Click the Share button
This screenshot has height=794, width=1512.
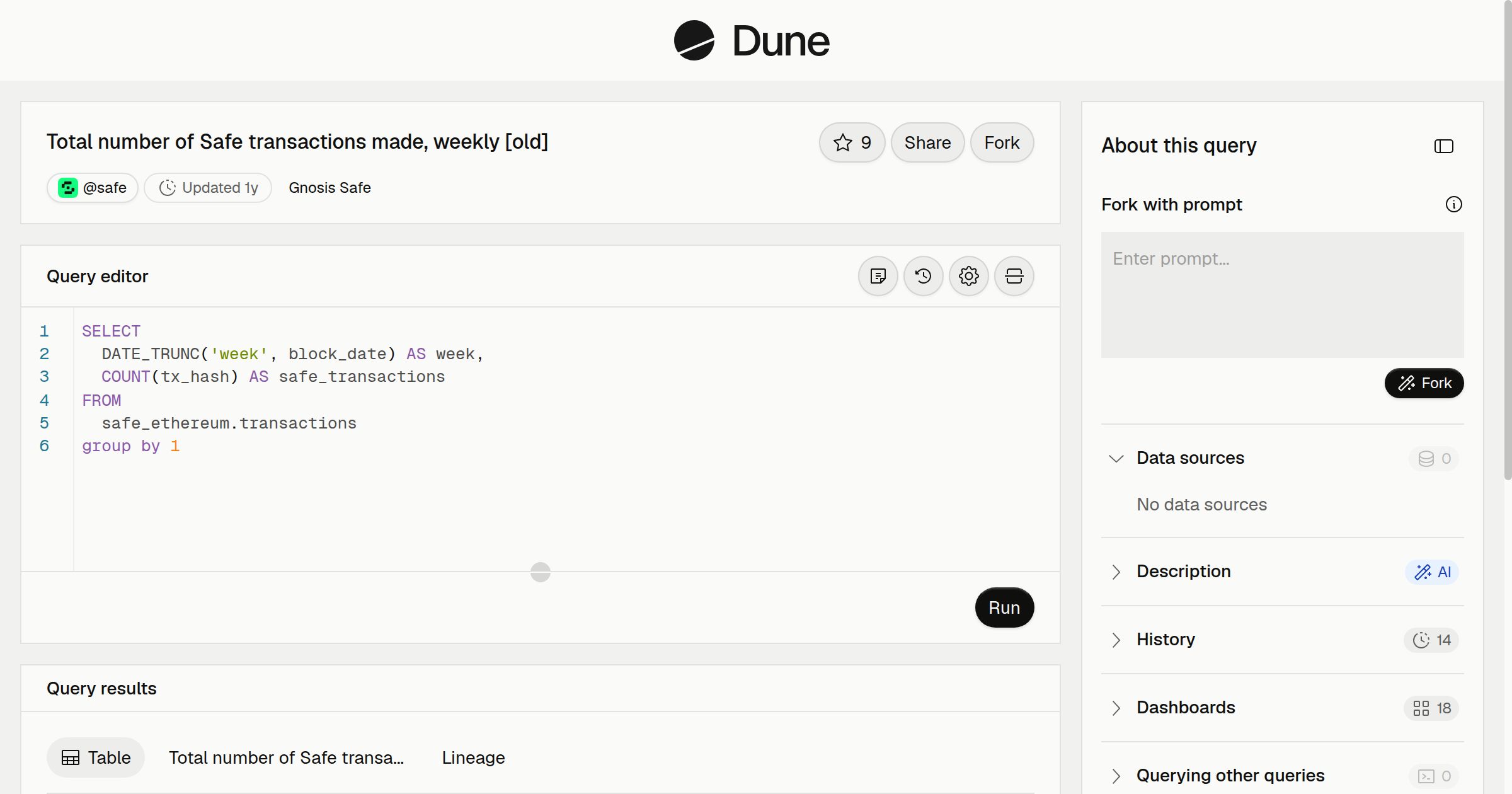click(927, 142)
